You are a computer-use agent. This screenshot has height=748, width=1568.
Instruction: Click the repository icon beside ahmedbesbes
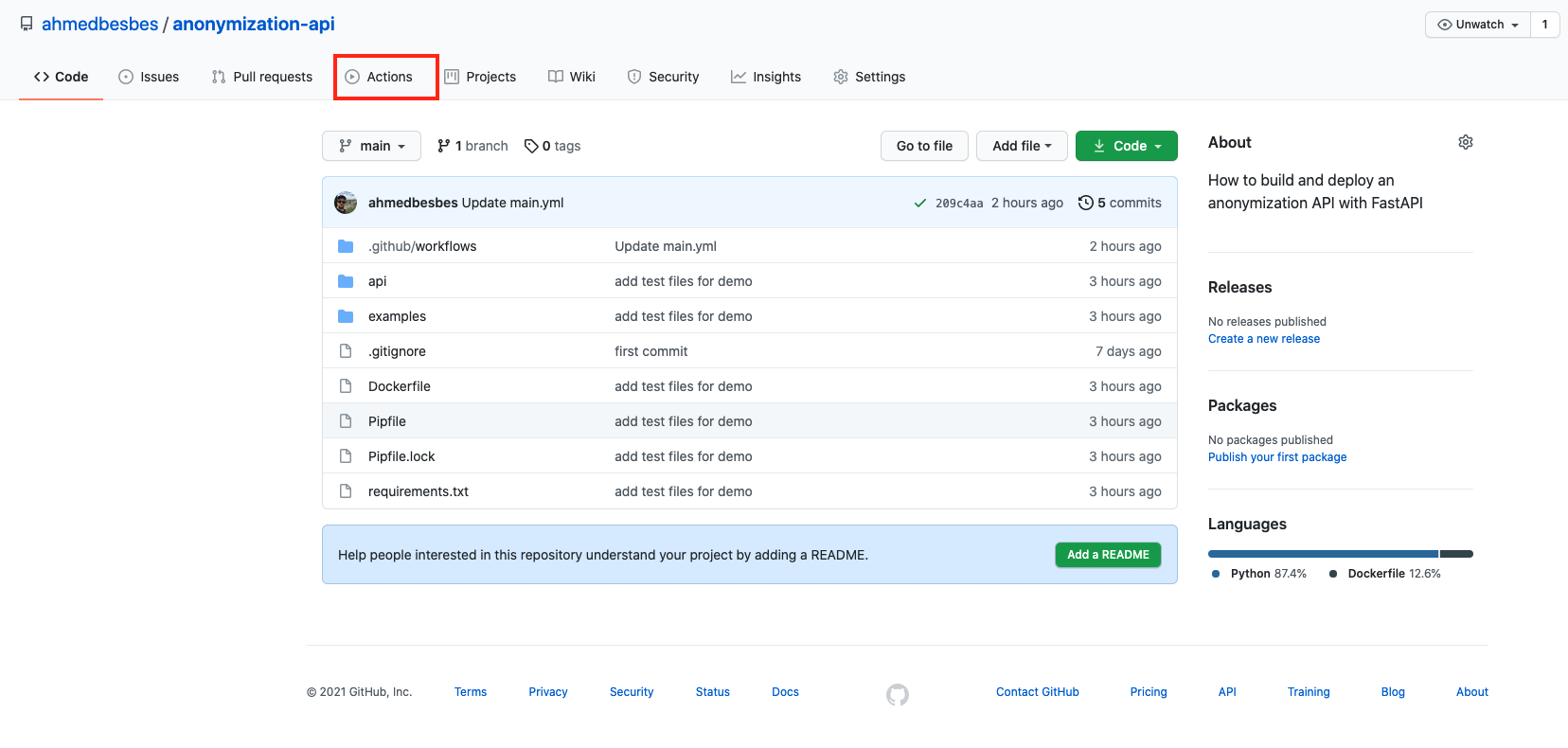coord(27,25)
